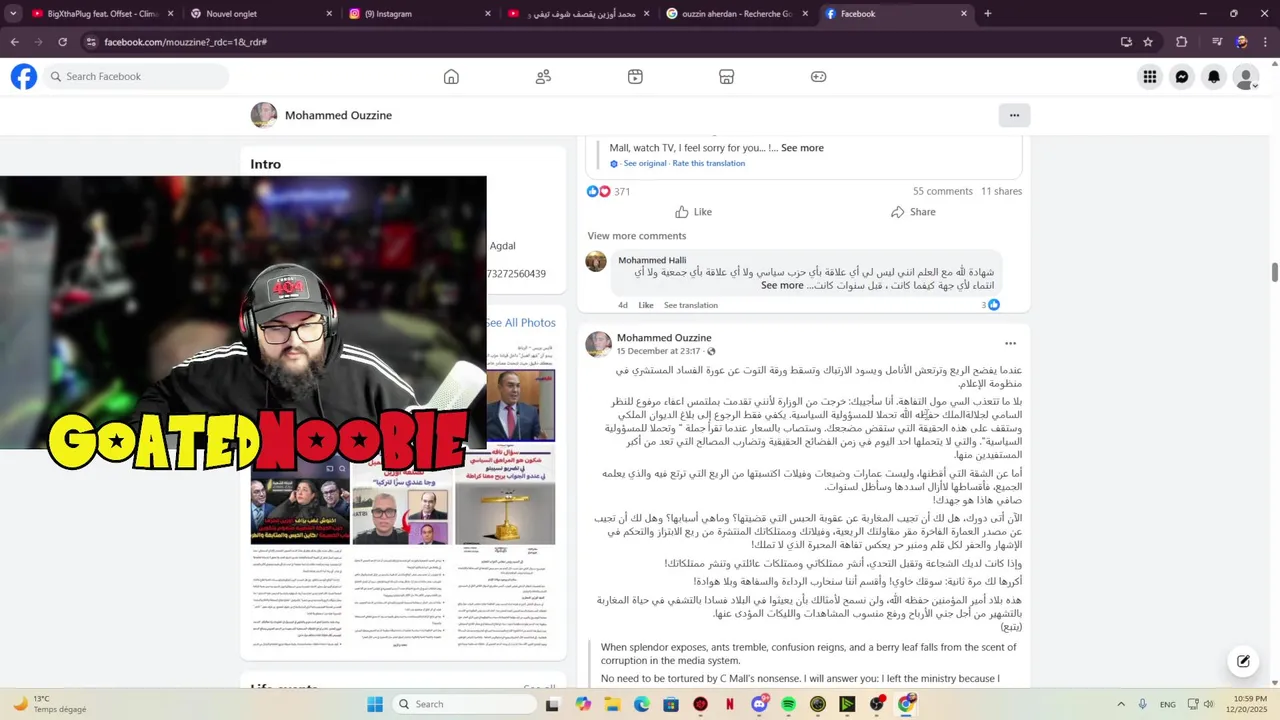Viewport: 1280px width, 720px height.
Task: Bookmark this page with star icon
Action: point(1148,42)
